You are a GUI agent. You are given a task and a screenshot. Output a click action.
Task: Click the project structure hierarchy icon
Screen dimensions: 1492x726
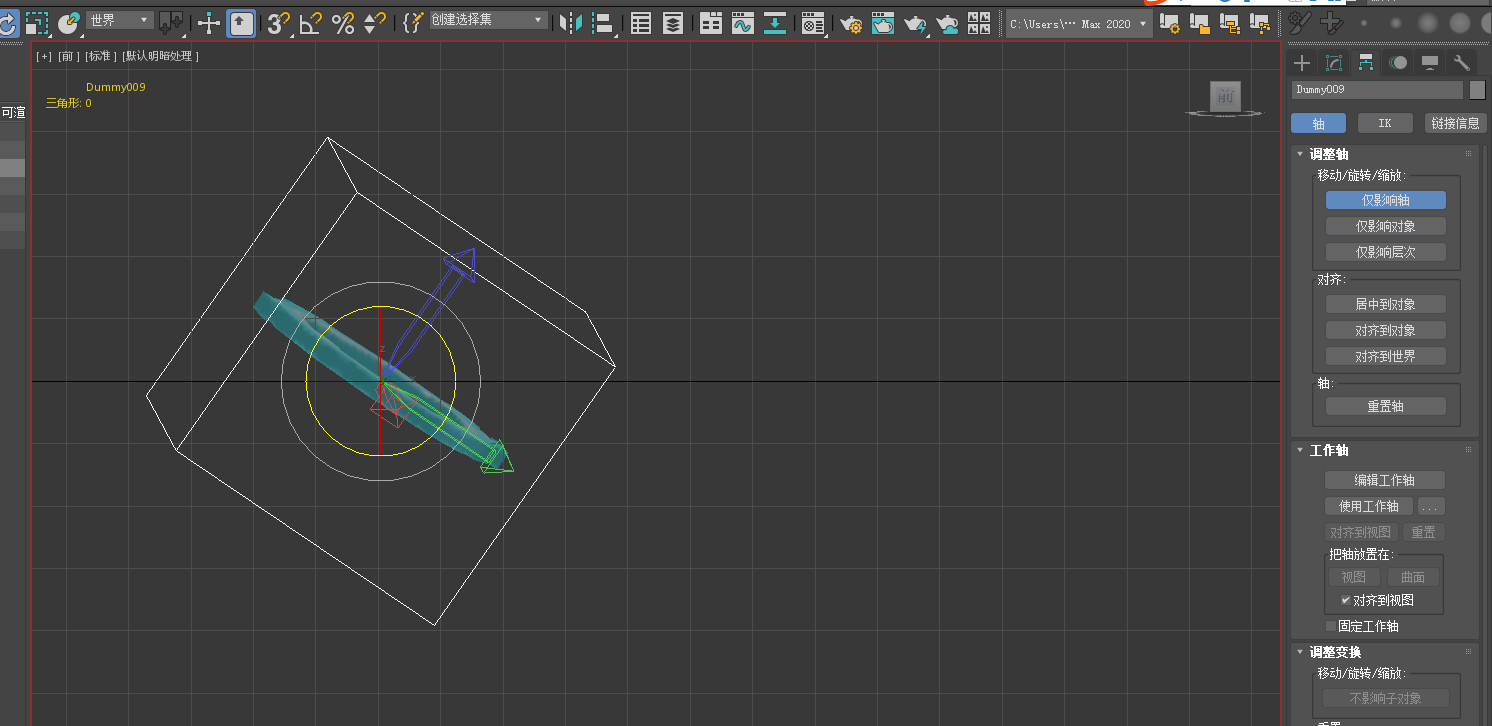coord(1230,24)
